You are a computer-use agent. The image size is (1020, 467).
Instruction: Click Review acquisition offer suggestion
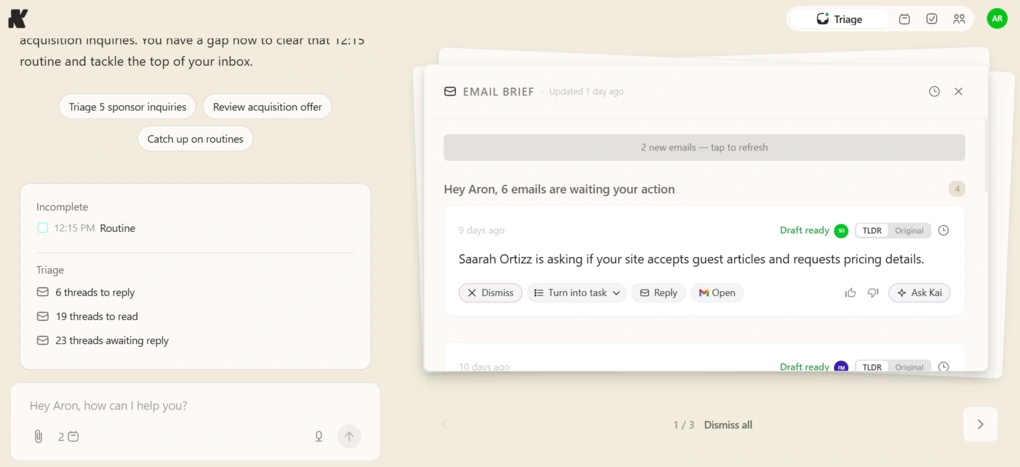(267, 107)
